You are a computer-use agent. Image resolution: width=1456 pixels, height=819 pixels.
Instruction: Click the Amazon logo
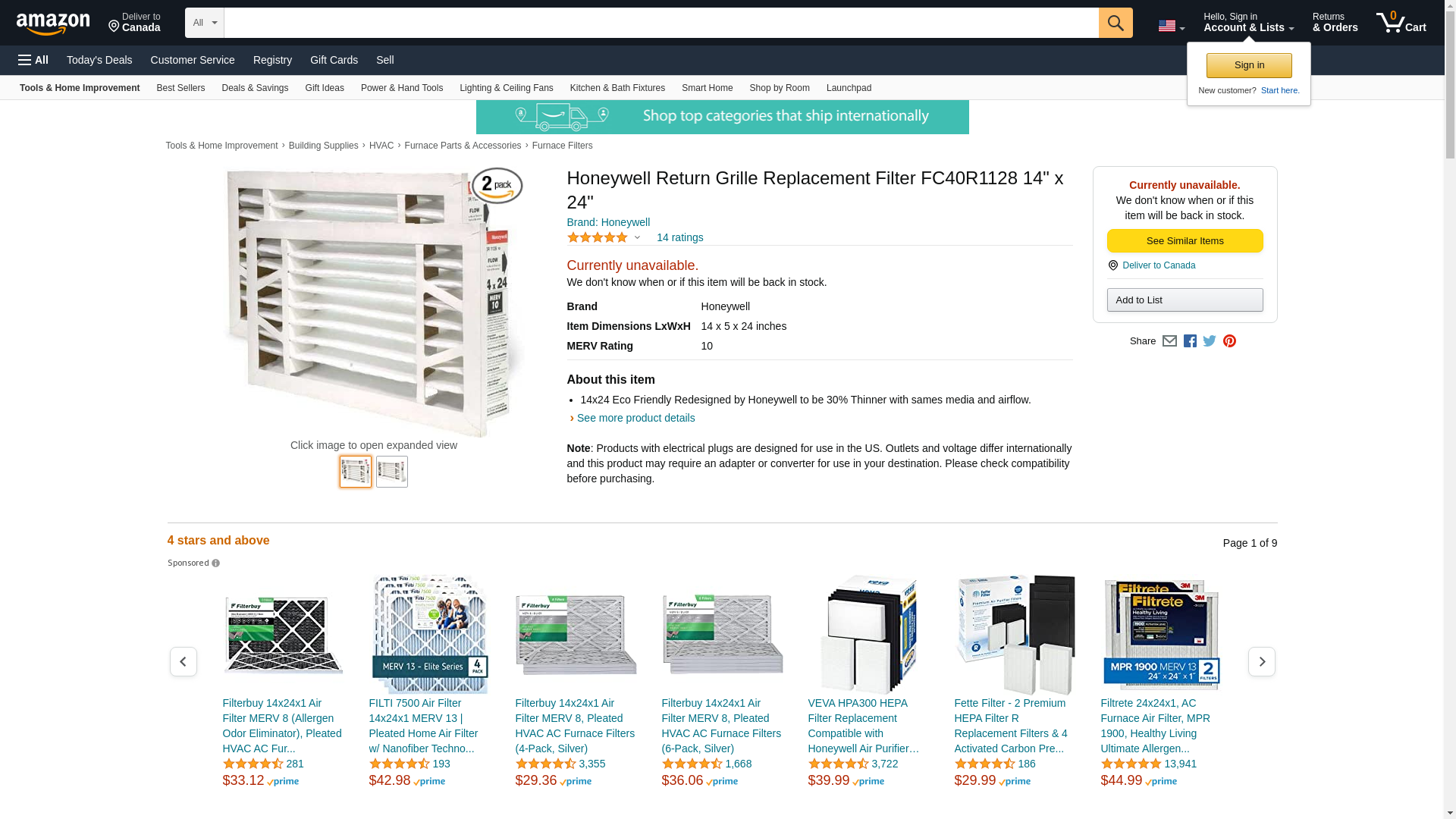pyautogui.click(x=53, y=24)
